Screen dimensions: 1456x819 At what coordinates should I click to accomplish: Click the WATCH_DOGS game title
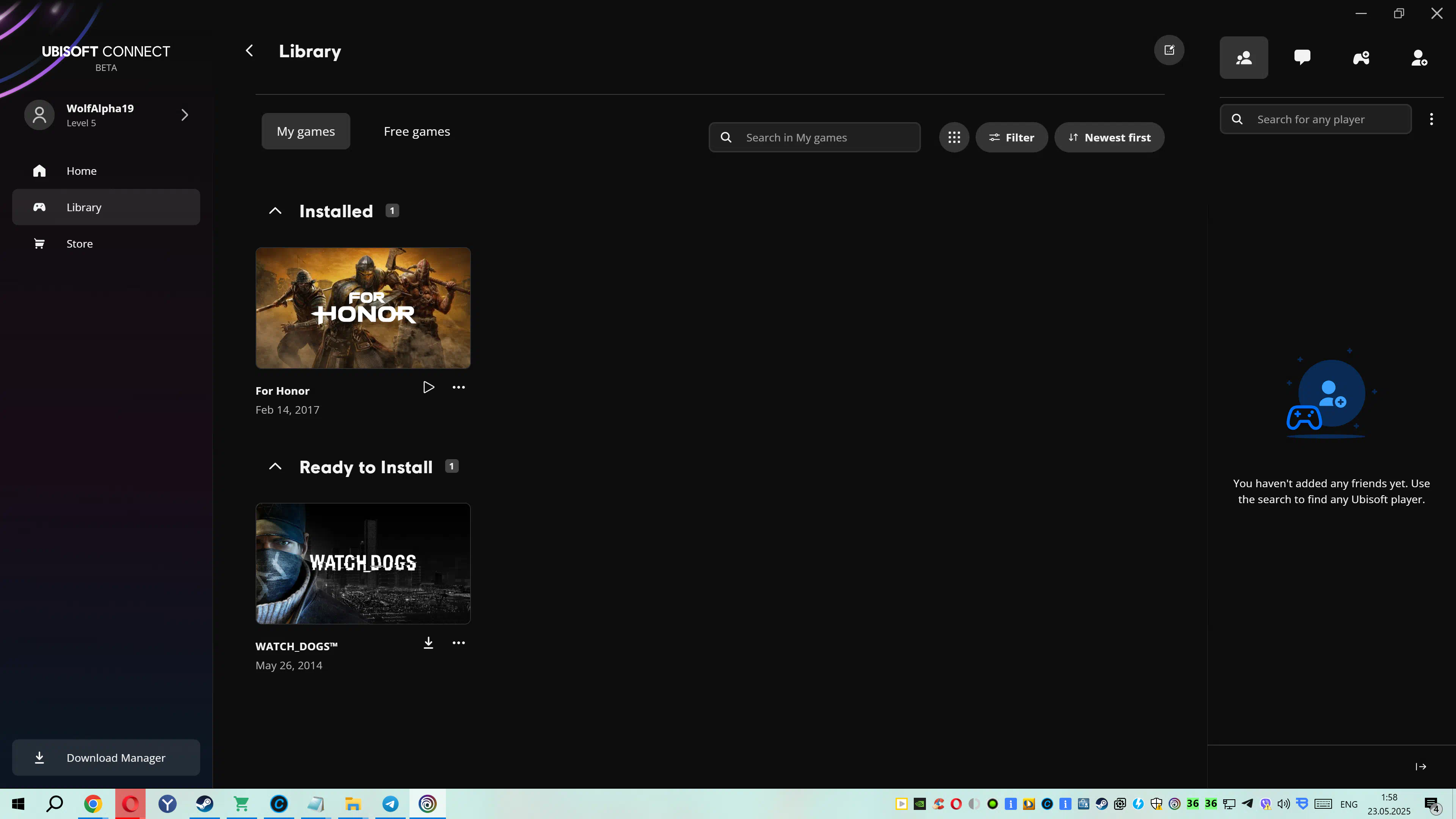pos(296,646)
